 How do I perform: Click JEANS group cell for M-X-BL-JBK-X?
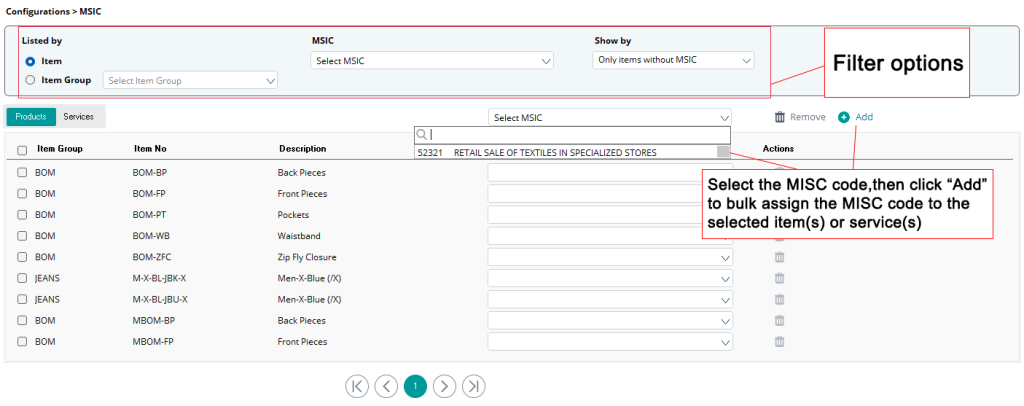click(48, 279)
